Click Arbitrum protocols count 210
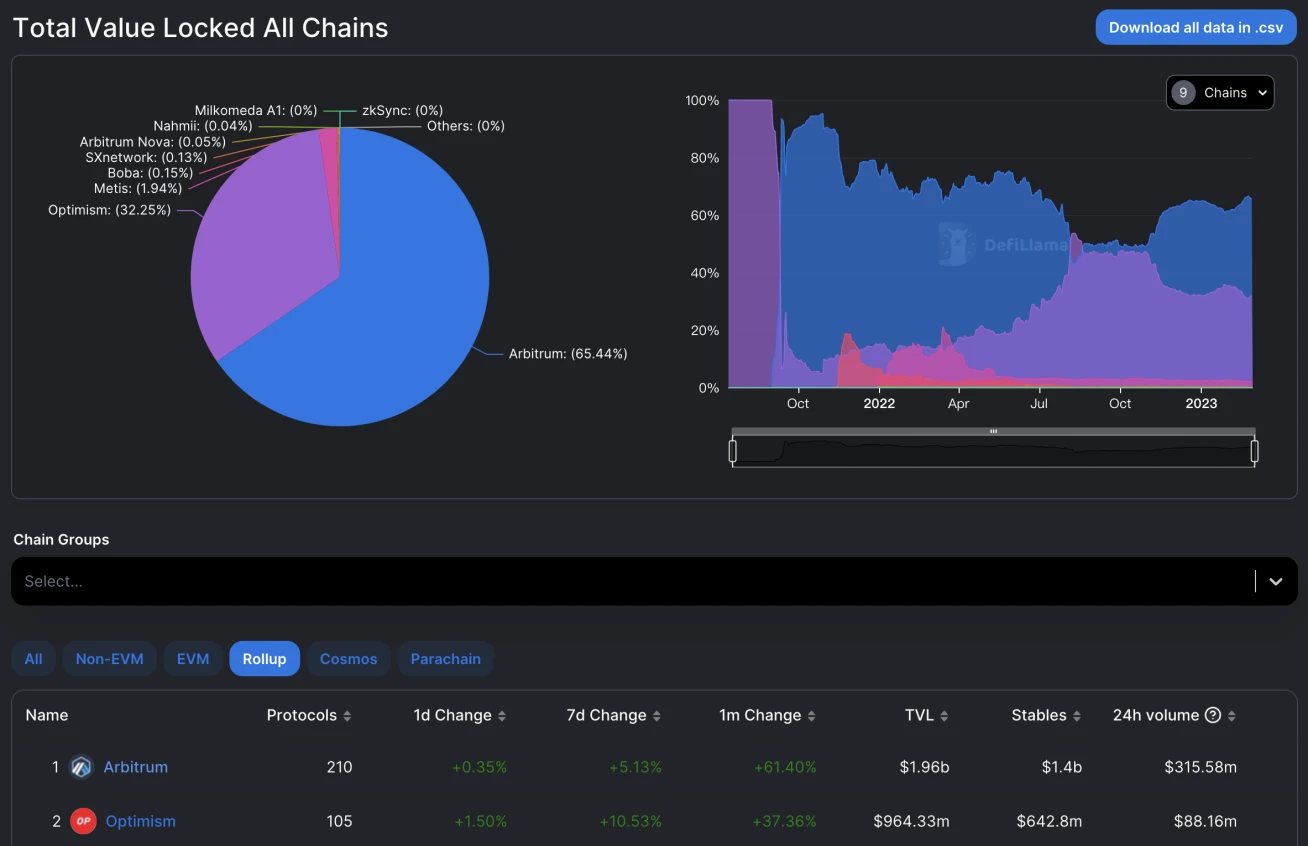 tap(339, 767)
